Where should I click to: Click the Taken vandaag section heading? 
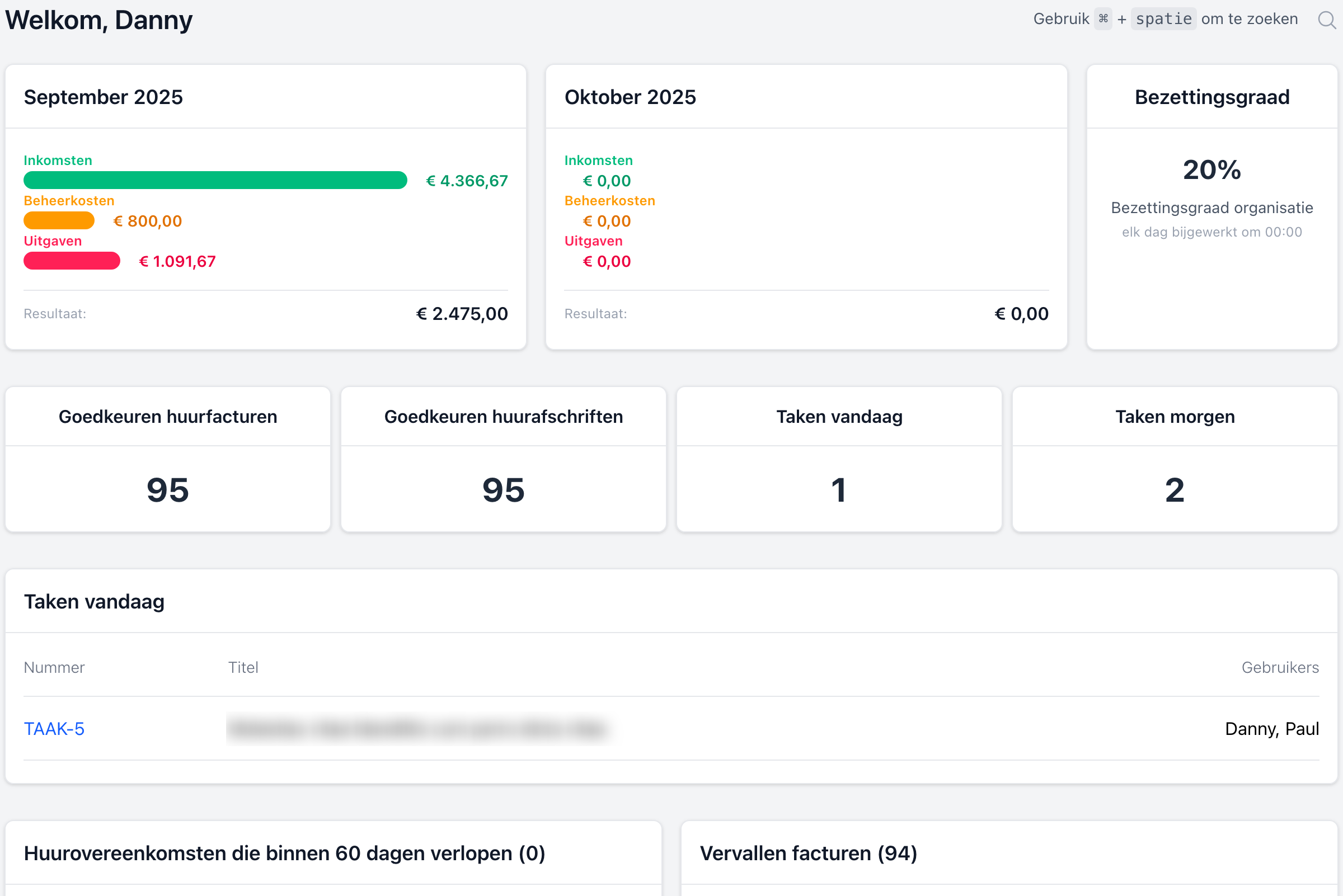point(94,601)
